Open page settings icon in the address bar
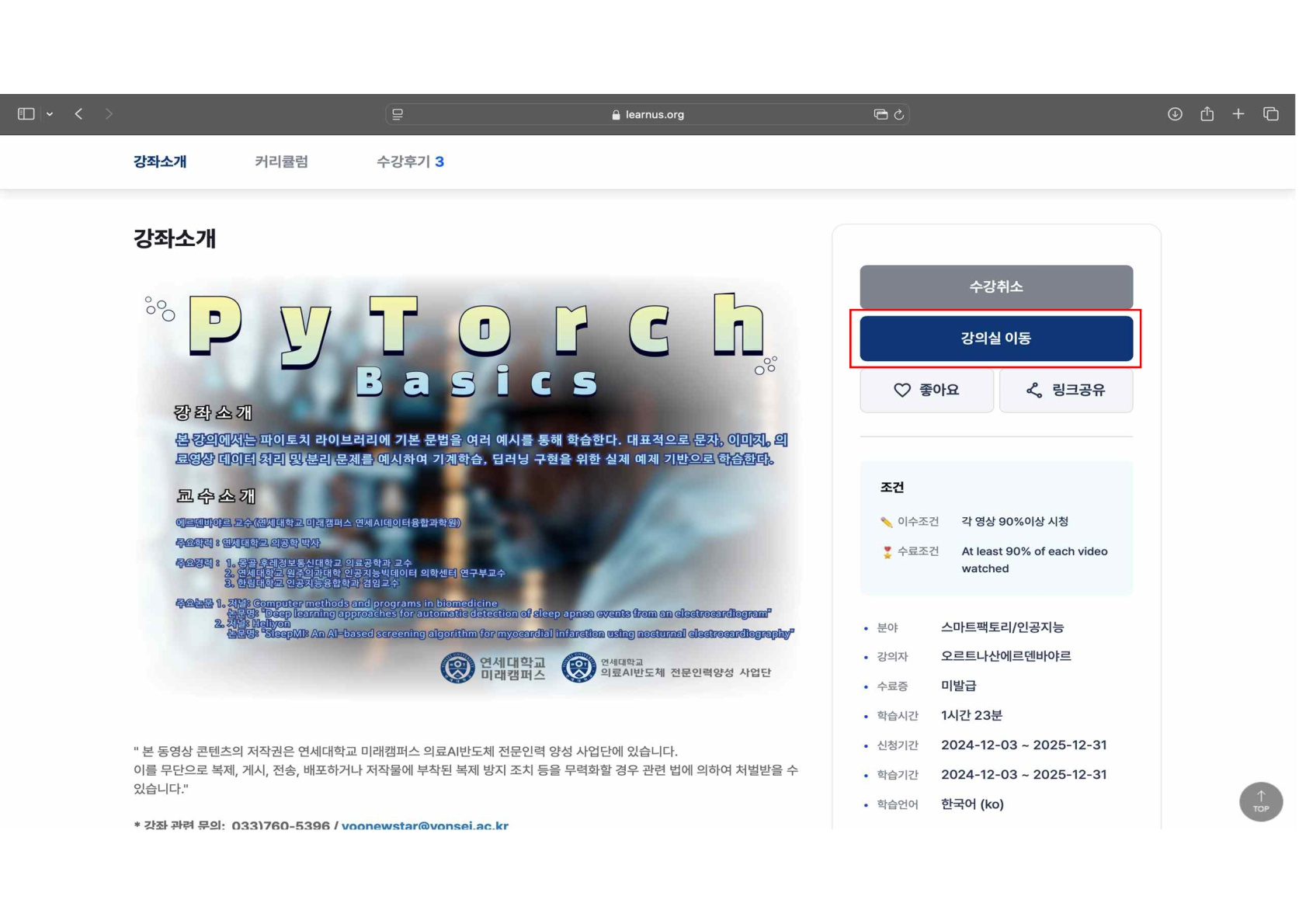Viewport: 1306px width, 924px height. tap(396, 113)
